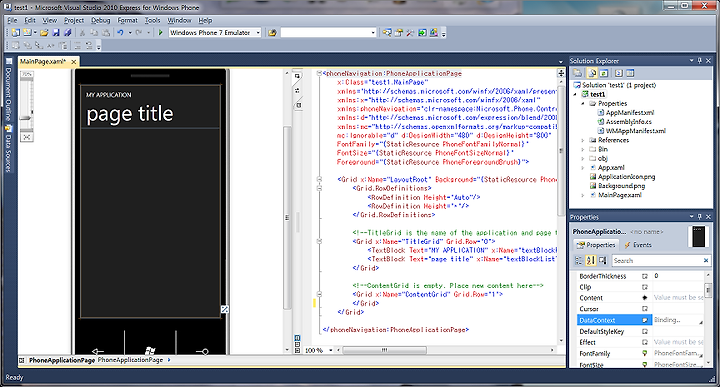The height and width of the screenshot is (387, 720).
Task: Click View Designer icon in Solution Explorer
Action: 630,73
